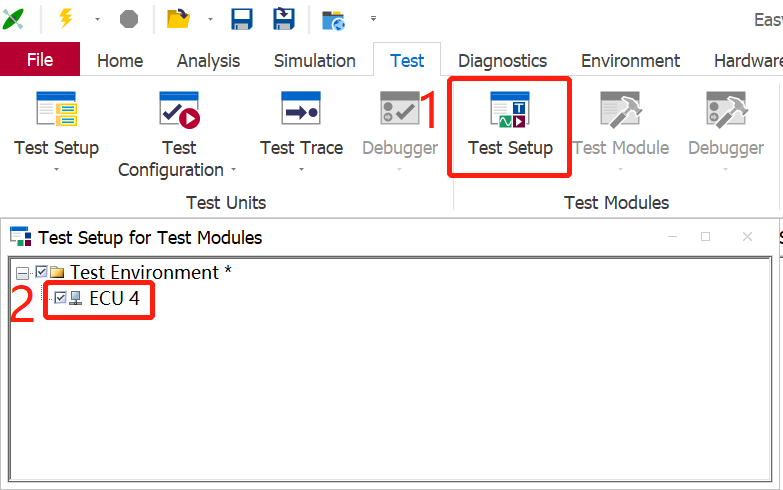This screenshot has height=490, width=783.
Task: Expand the dropdown arrow beside lightning icon
Action: 97,18
